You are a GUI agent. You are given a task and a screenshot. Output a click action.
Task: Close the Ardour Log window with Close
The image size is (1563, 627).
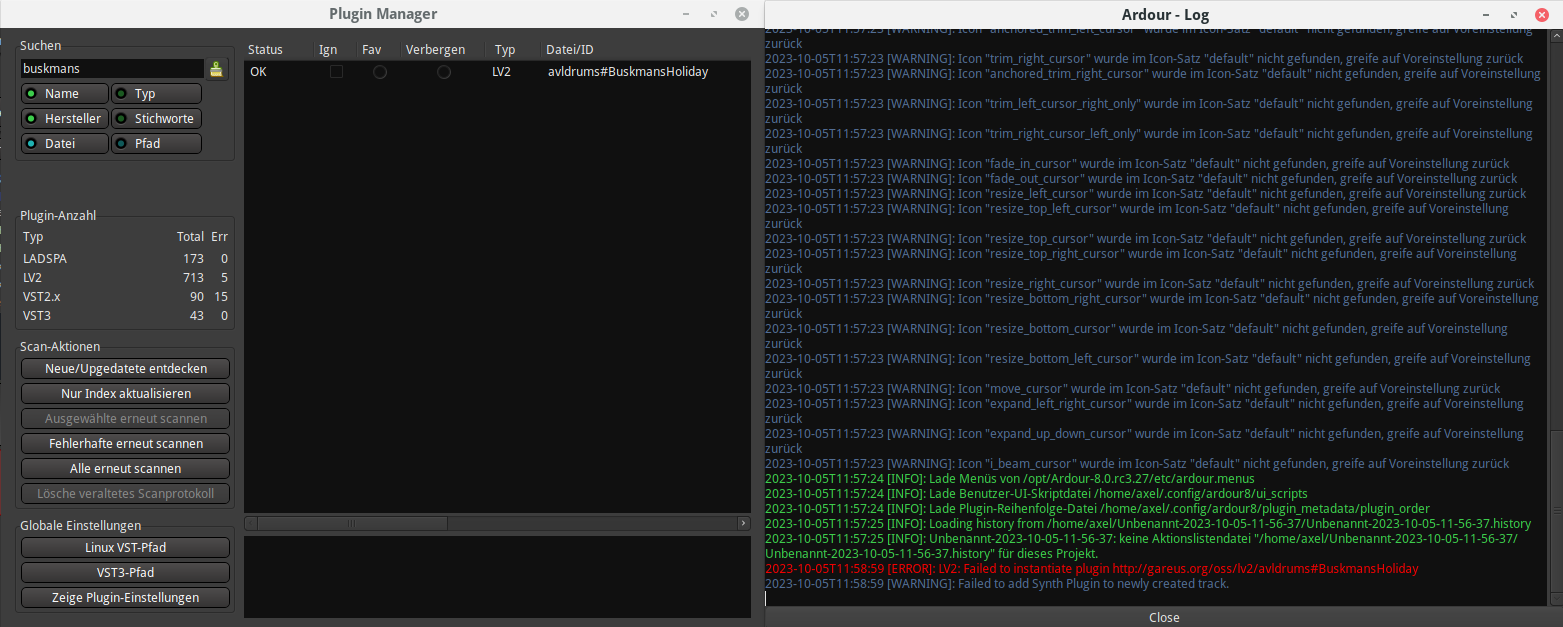[1164, 617]
